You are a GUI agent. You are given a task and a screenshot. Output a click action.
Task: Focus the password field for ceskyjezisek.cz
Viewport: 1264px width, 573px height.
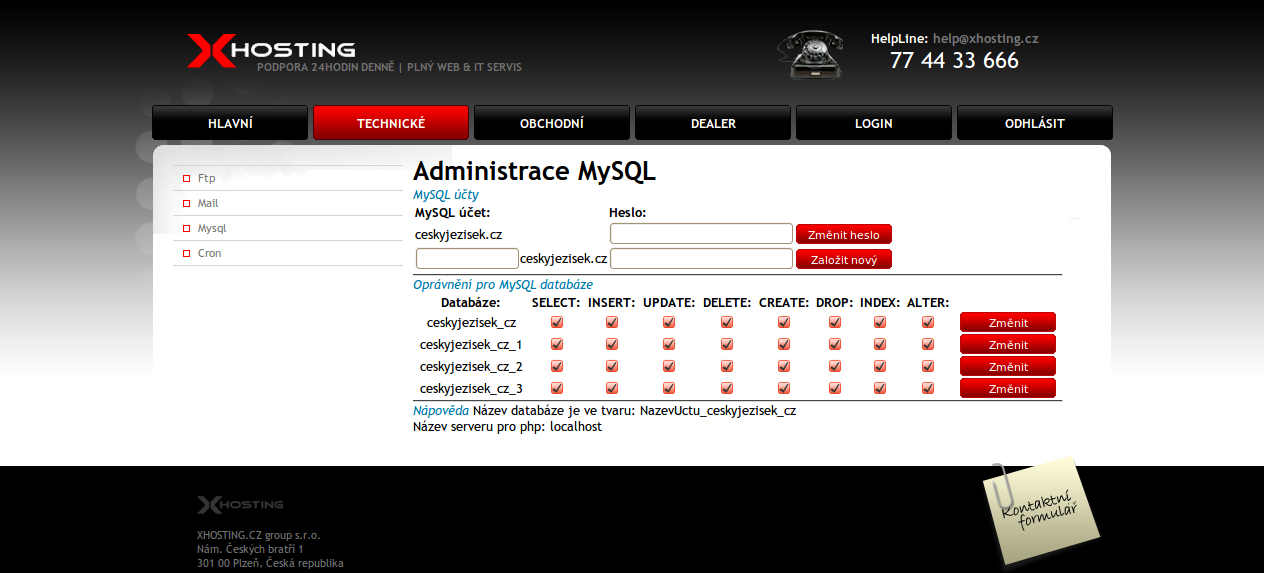coord(701,233)
